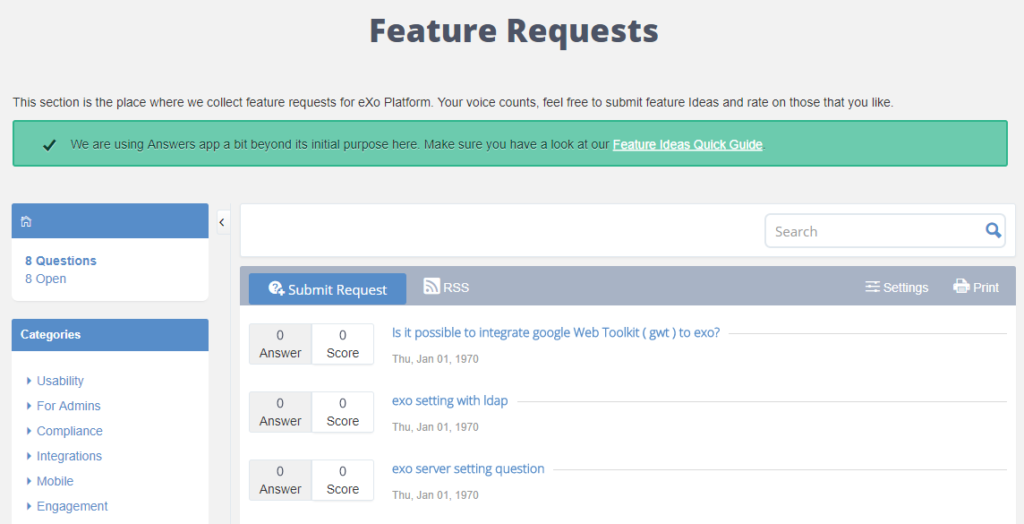
Task: Collapse the sidebar with the left chevron
Action: coord(222,222)
